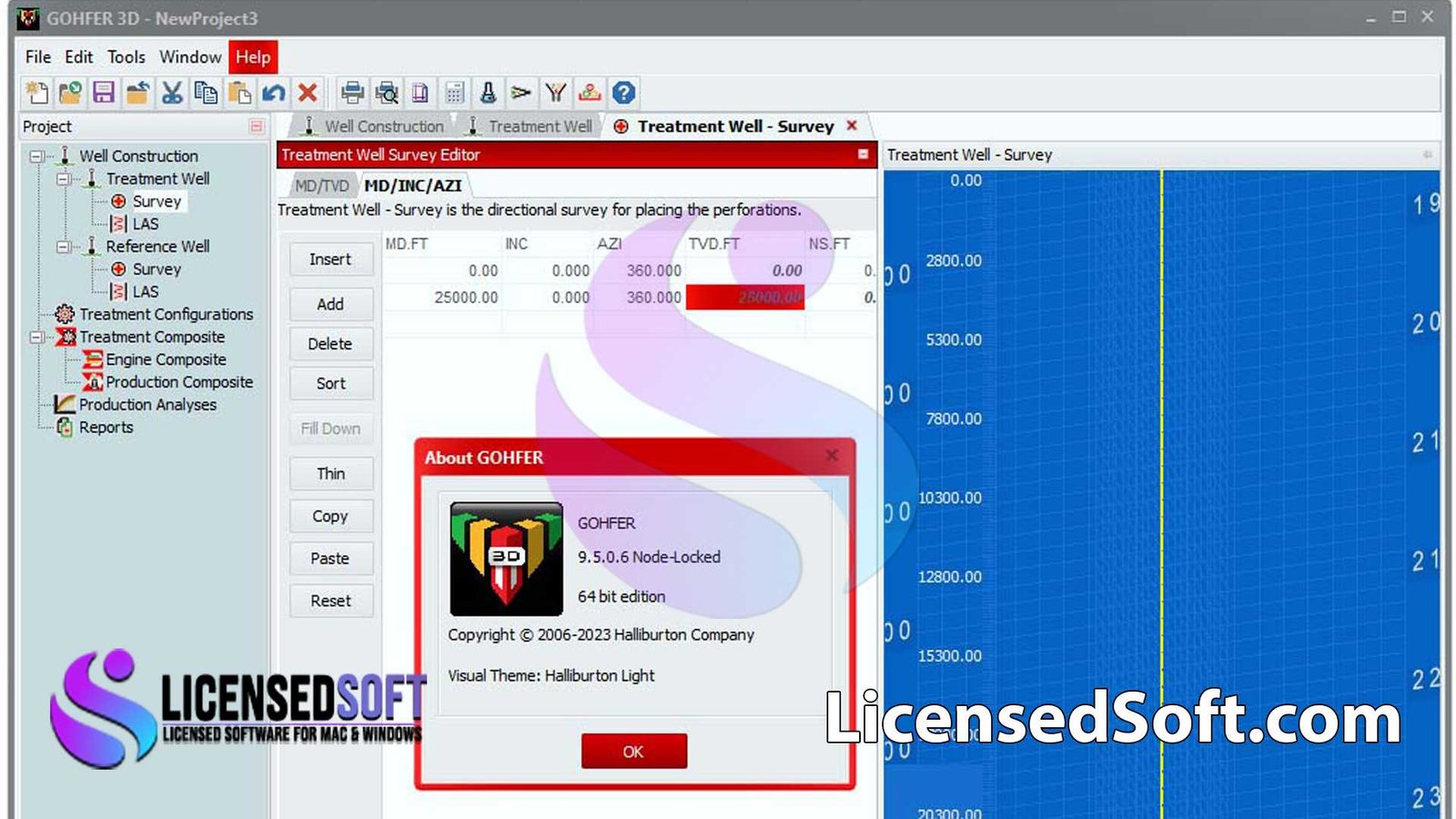Screen dimensions: 1456x819
Task: Switch to the Treatment Well tab
Action: tap(530, 126)
